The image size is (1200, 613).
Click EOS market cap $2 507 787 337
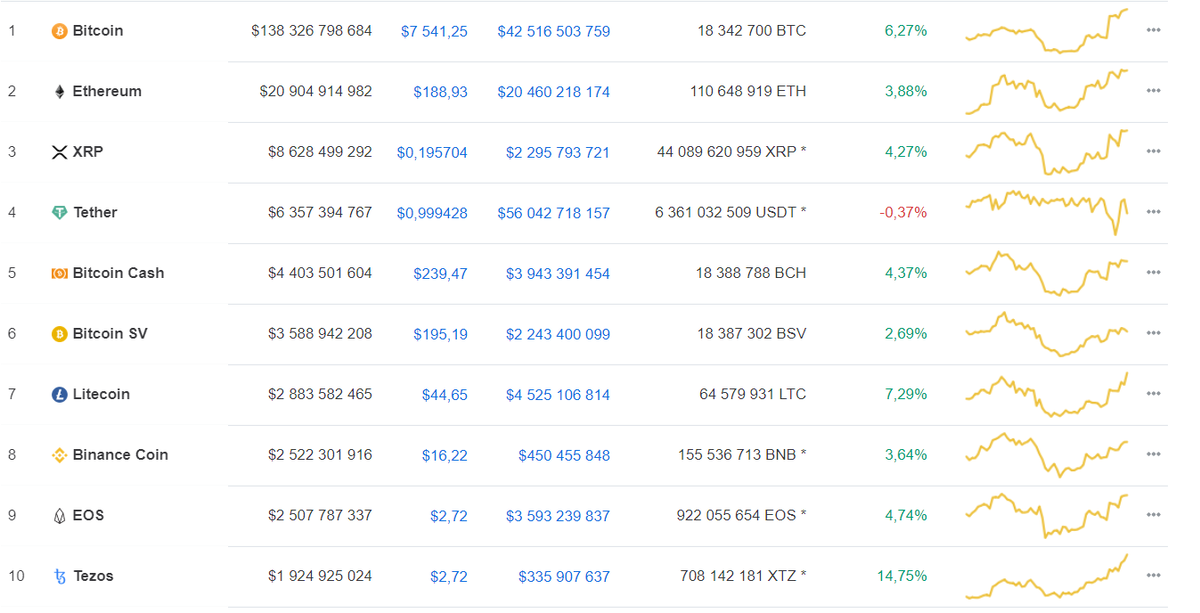click(x=320, y=515)
